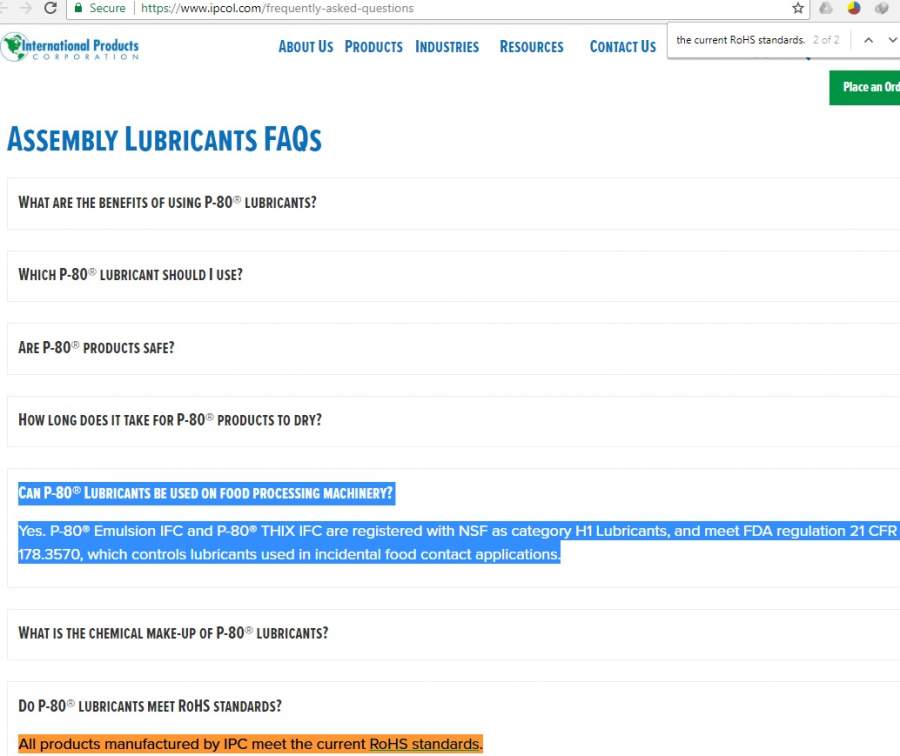Collapse 'Can P-80 be used on food processing machinery'
This screenshot has width=900, height=756.
pyautogui.click(x=205, y=493)
